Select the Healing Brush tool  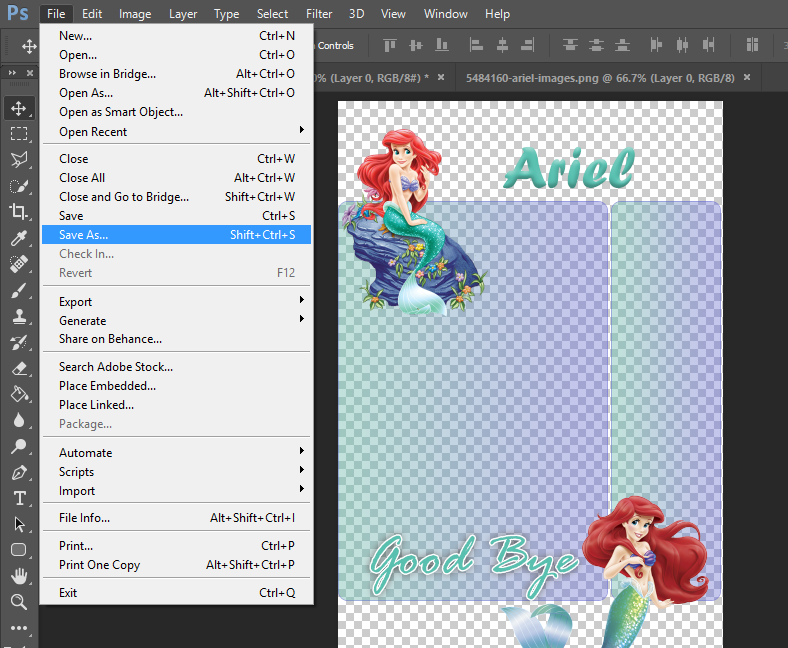pos(19,264)
